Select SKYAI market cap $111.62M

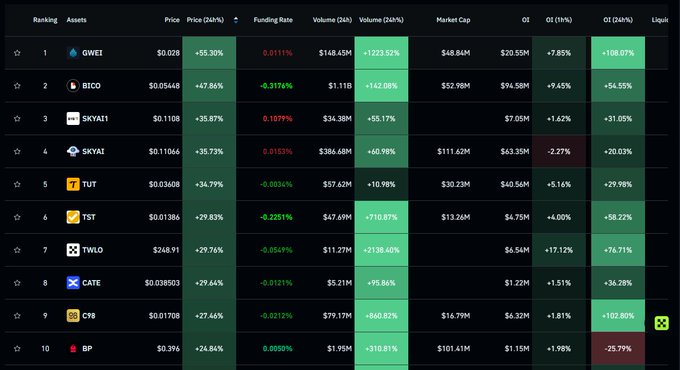[x=454, y=151]
